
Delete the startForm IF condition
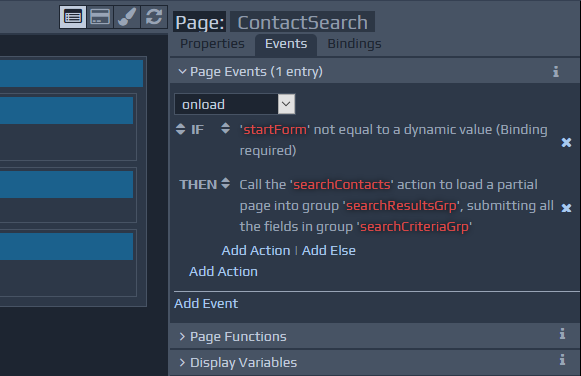pos(566,142)
